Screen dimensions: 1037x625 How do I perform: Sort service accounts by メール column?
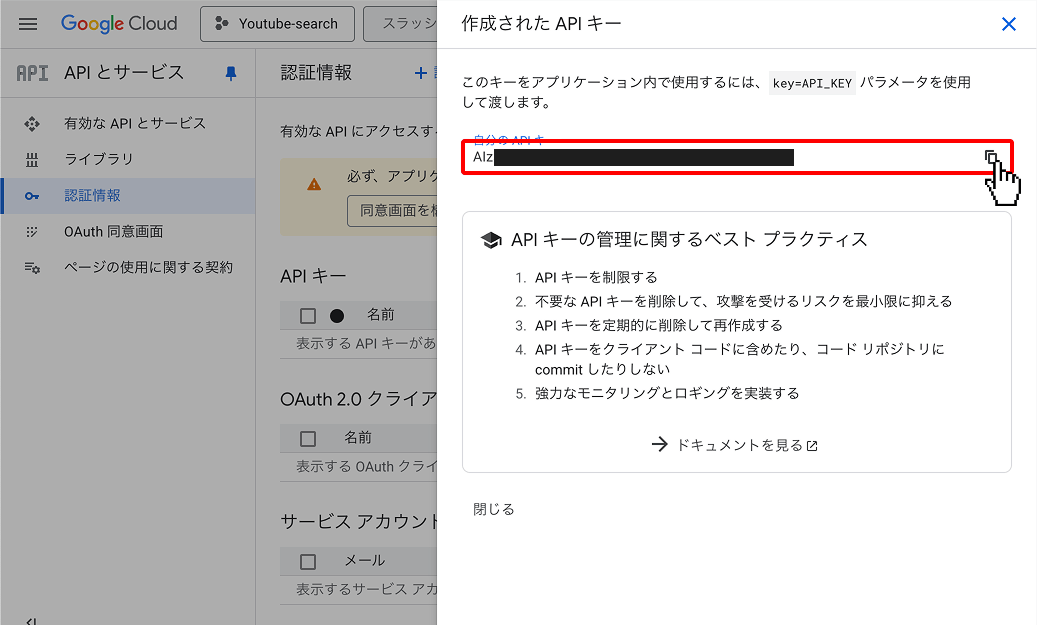(364, 561)
